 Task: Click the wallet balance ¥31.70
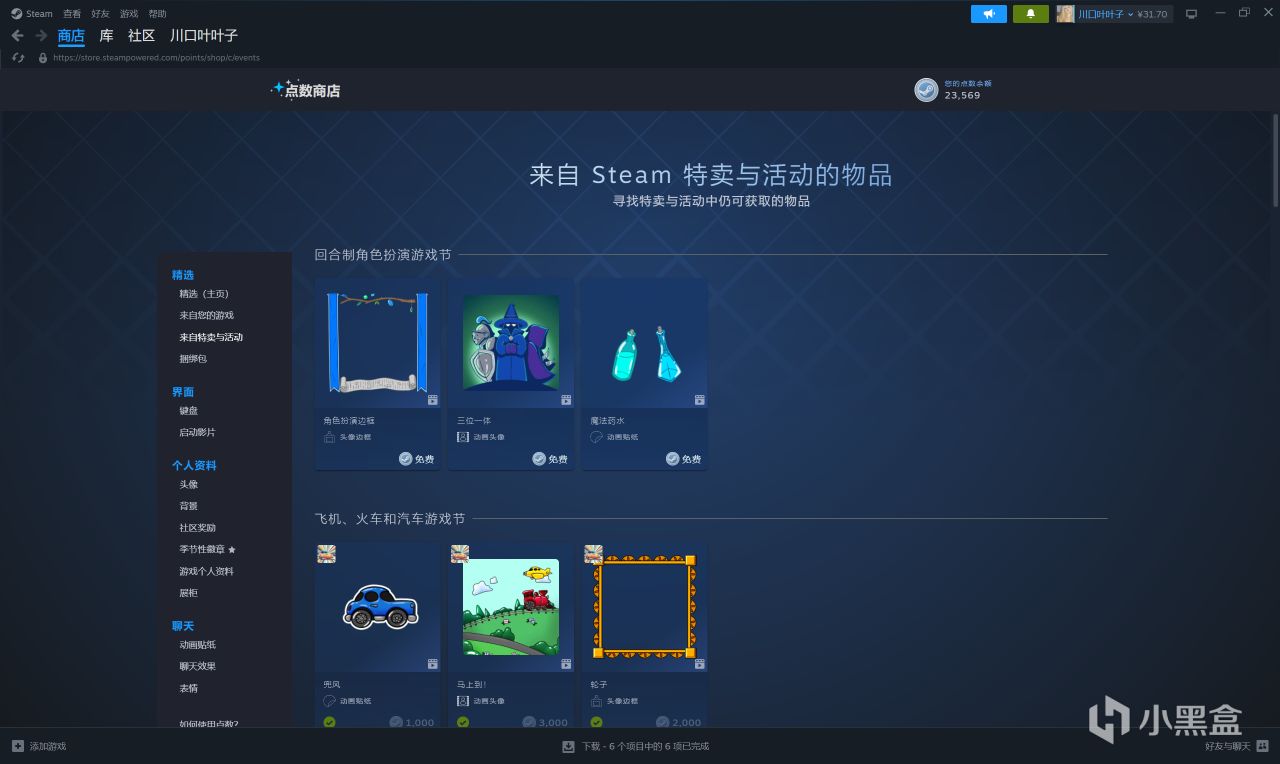[x=1152, y=14]
